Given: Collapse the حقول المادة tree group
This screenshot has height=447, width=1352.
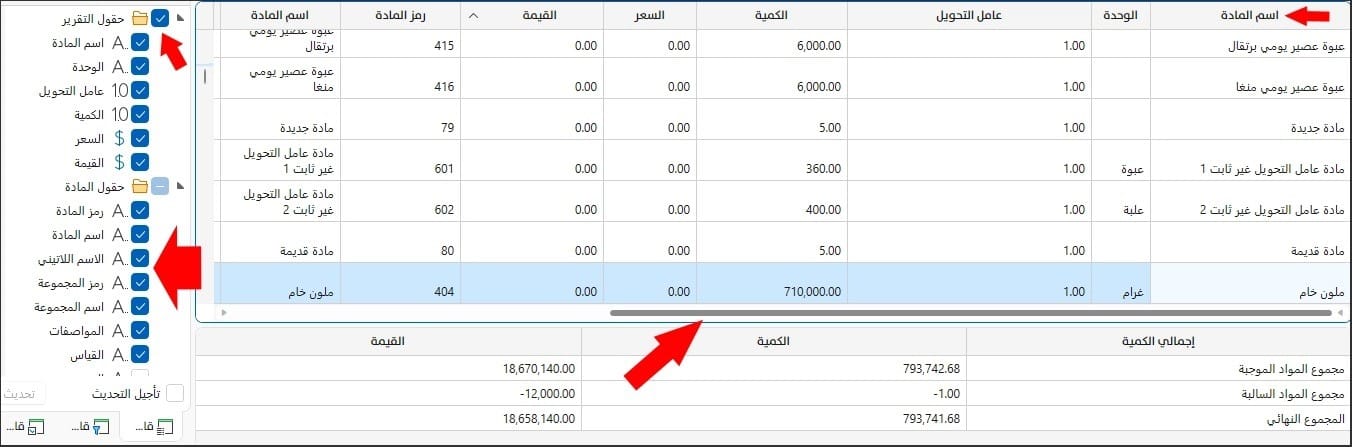Looking at the screenshot, I should point(180,186).
